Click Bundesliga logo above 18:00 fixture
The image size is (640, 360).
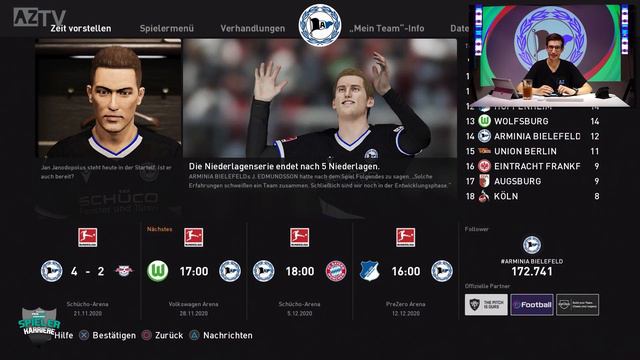point(300,237)
